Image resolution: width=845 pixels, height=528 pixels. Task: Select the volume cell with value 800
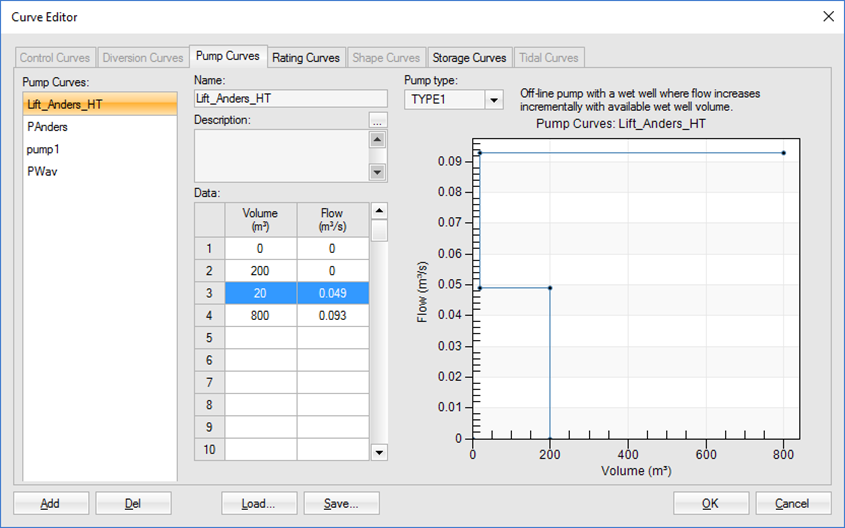pyautogui.click(x=261, y=316)
